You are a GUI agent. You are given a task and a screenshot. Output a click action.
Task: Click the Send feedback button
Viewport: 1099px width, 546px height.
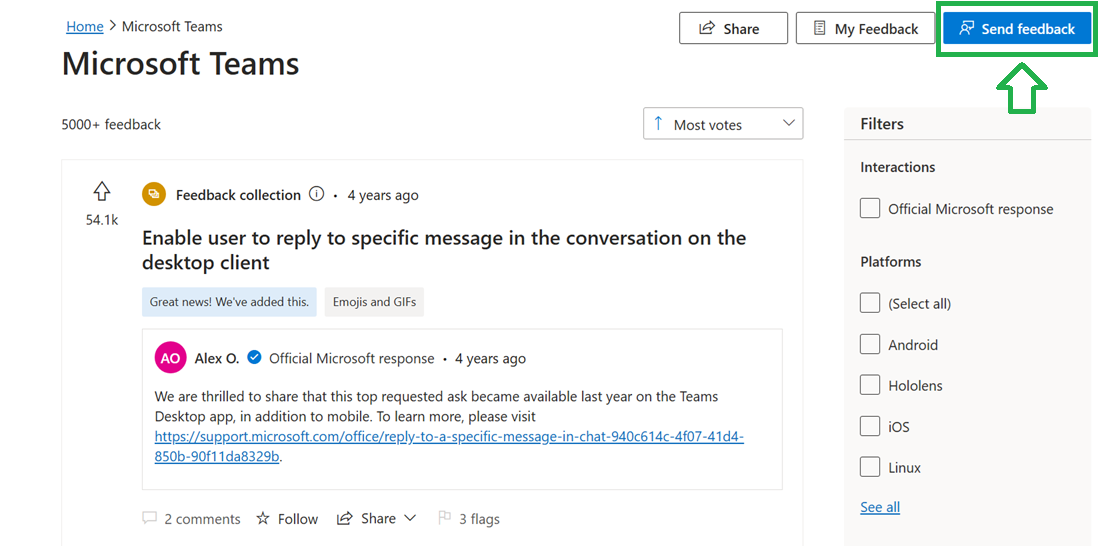tap(1016, 29)
